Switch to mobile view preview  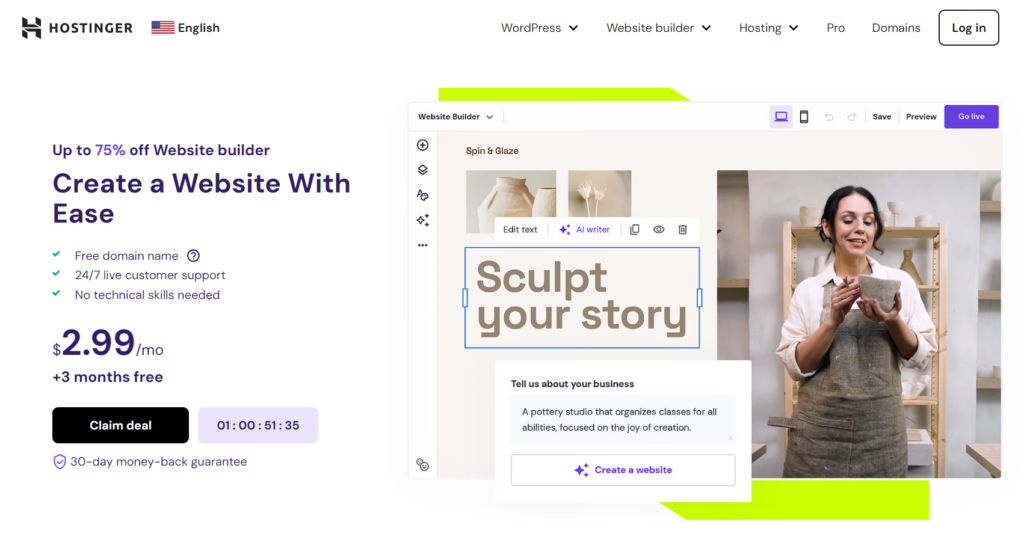[x=804, y=117]
